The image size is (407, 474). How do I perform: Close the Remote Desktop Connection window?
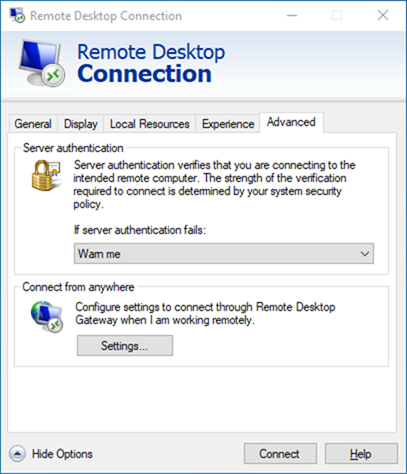click(383, 15)
